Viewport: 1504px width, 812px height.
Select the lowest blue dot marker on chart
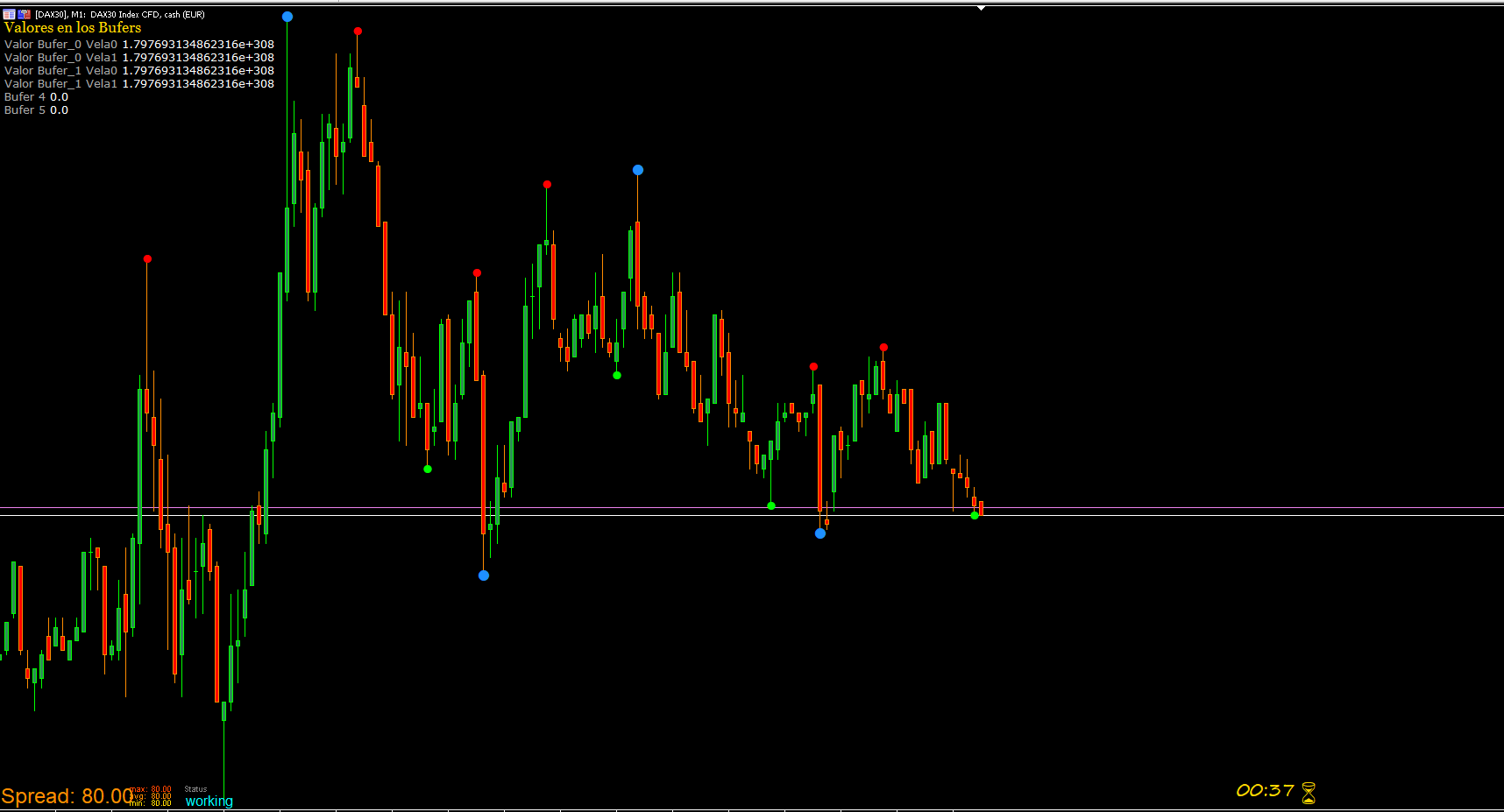[484, 575]
